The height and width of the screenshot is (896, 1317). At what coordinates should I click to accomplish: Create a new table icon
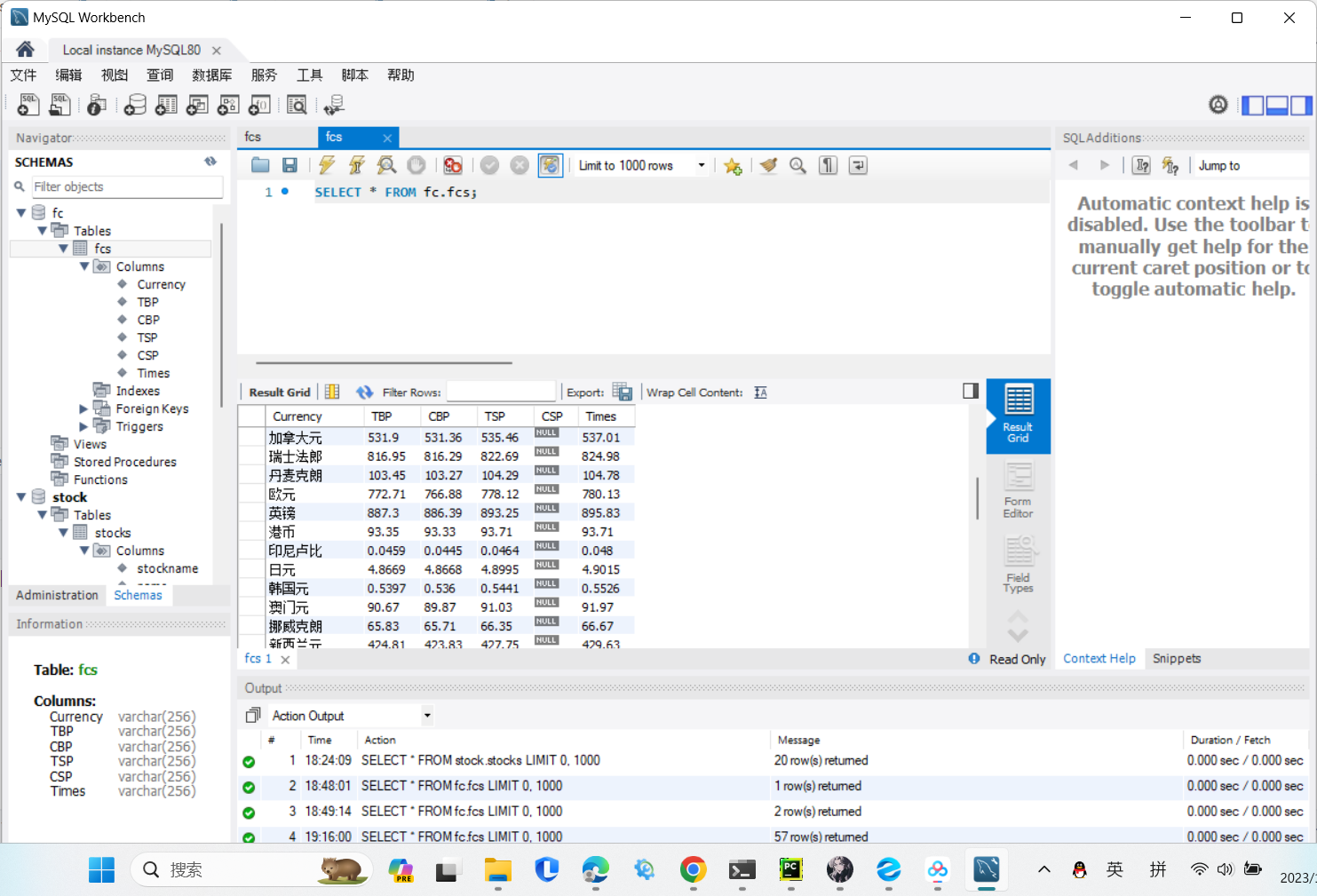[x=166, y=105]
